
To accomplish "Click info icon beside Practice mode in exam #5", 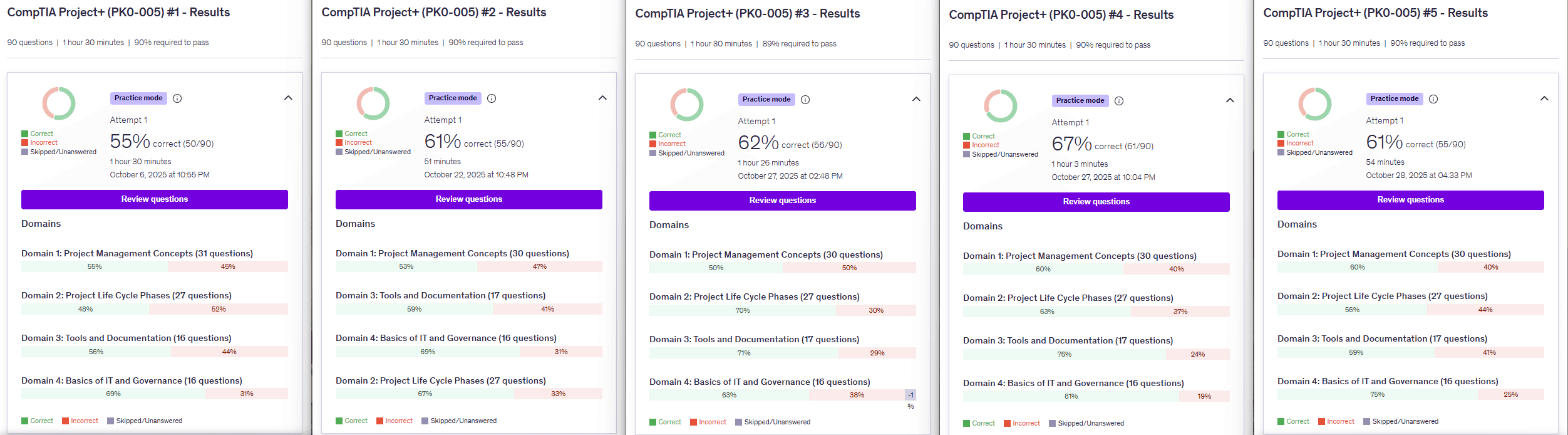I will [x=1433, y=99].
